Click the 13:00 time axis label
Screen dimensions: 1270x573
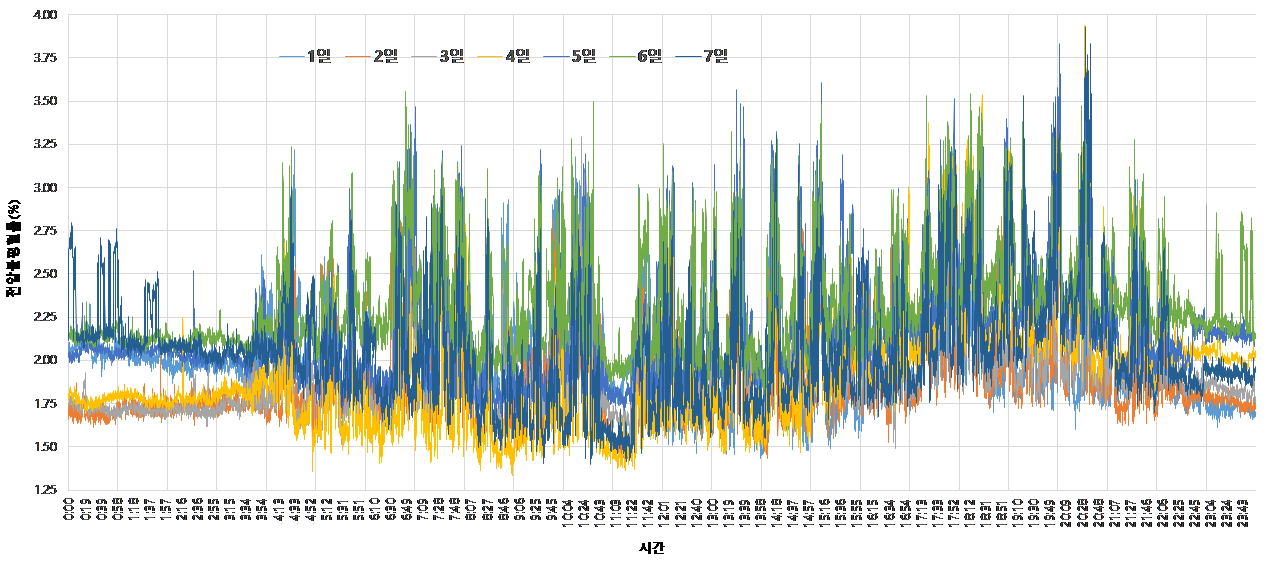point(714,513)
